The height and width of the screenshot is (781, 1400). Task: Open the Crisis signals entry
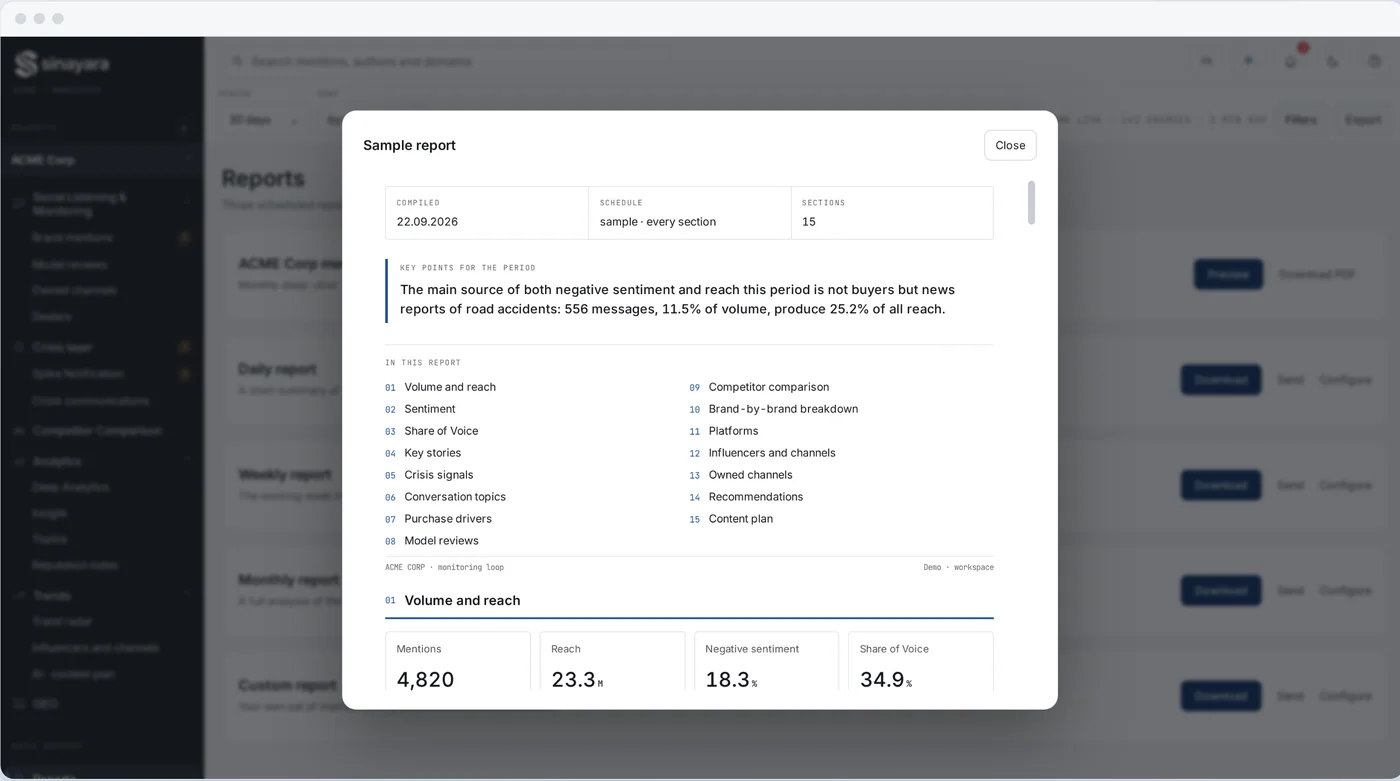[x=439, y=475]
